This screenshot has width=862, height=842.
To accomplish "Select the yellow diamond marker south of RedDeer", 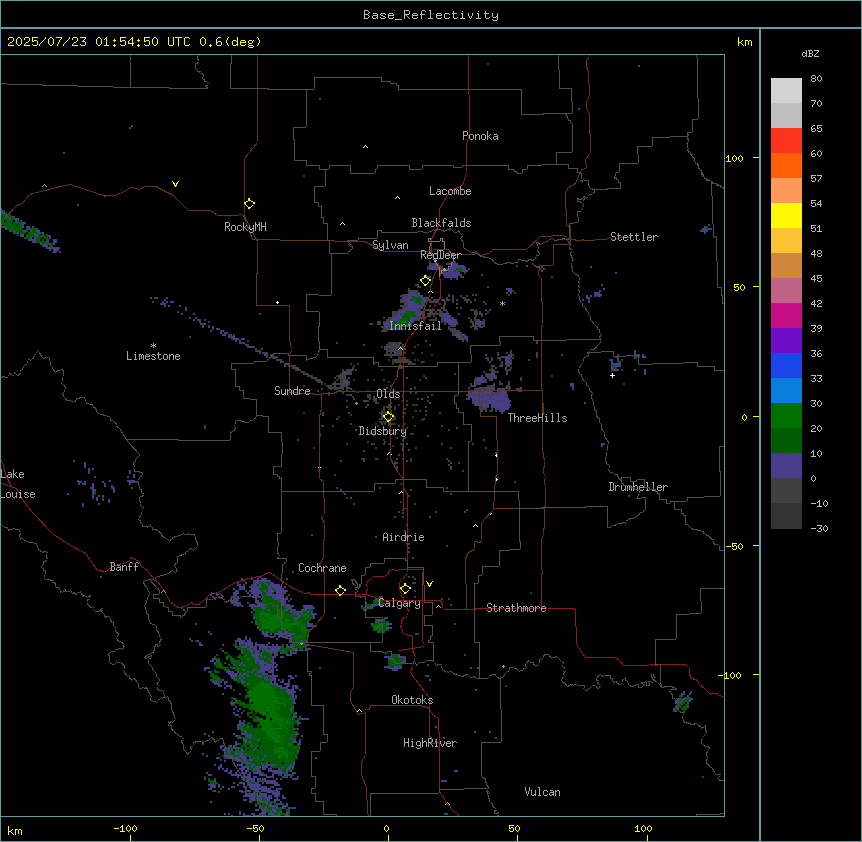I will click(x=425, y=281).
